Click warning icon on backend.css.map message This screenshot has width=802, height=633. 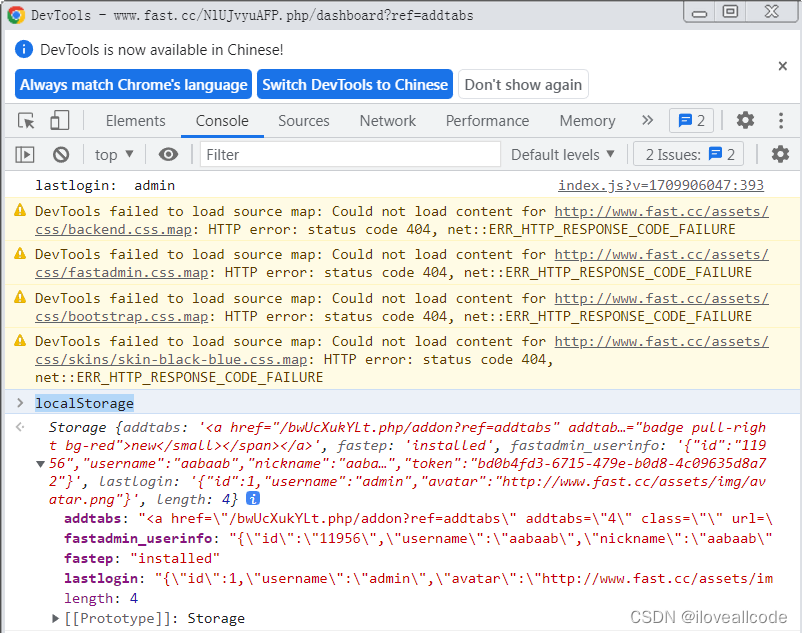20,210
